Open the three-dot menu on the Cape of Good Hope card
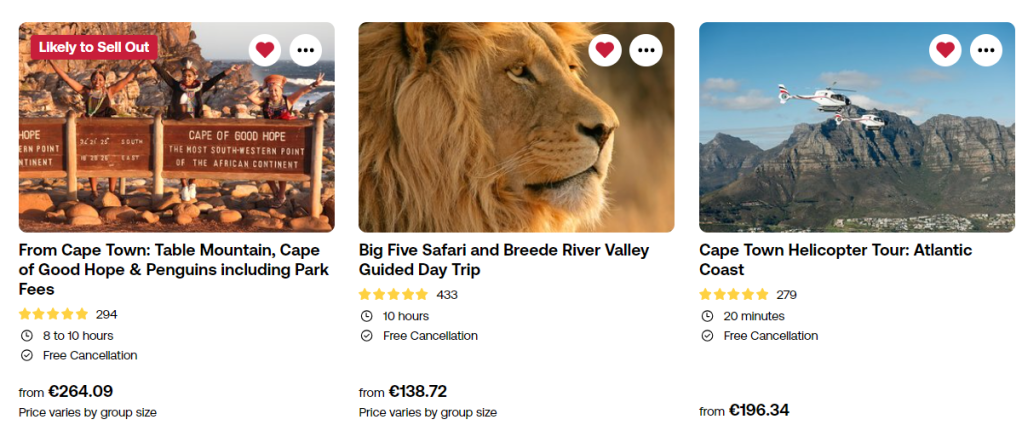1022x431 pixels. click(x=306, y=49)
